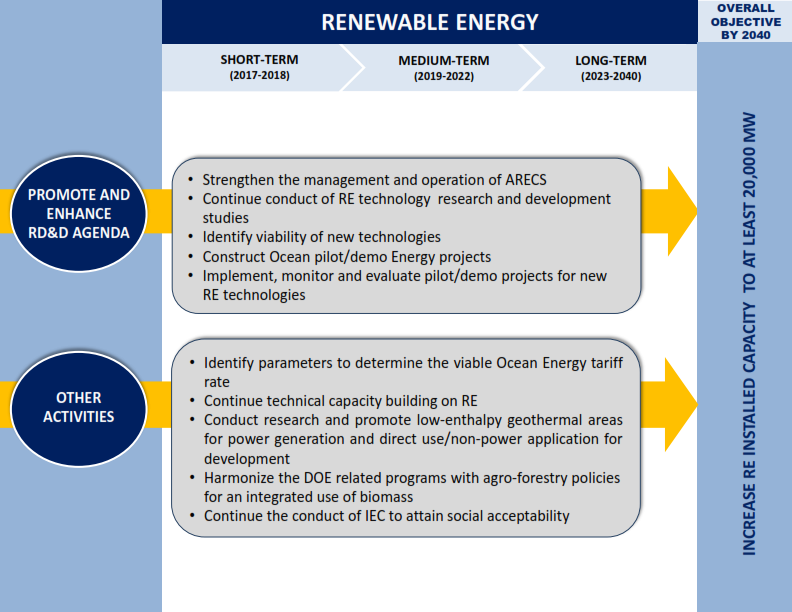Click the OVERALL OBJECTIVE BY 2040 heading
This screenshot has height=612, width=792.
click(x=746, y=22)
